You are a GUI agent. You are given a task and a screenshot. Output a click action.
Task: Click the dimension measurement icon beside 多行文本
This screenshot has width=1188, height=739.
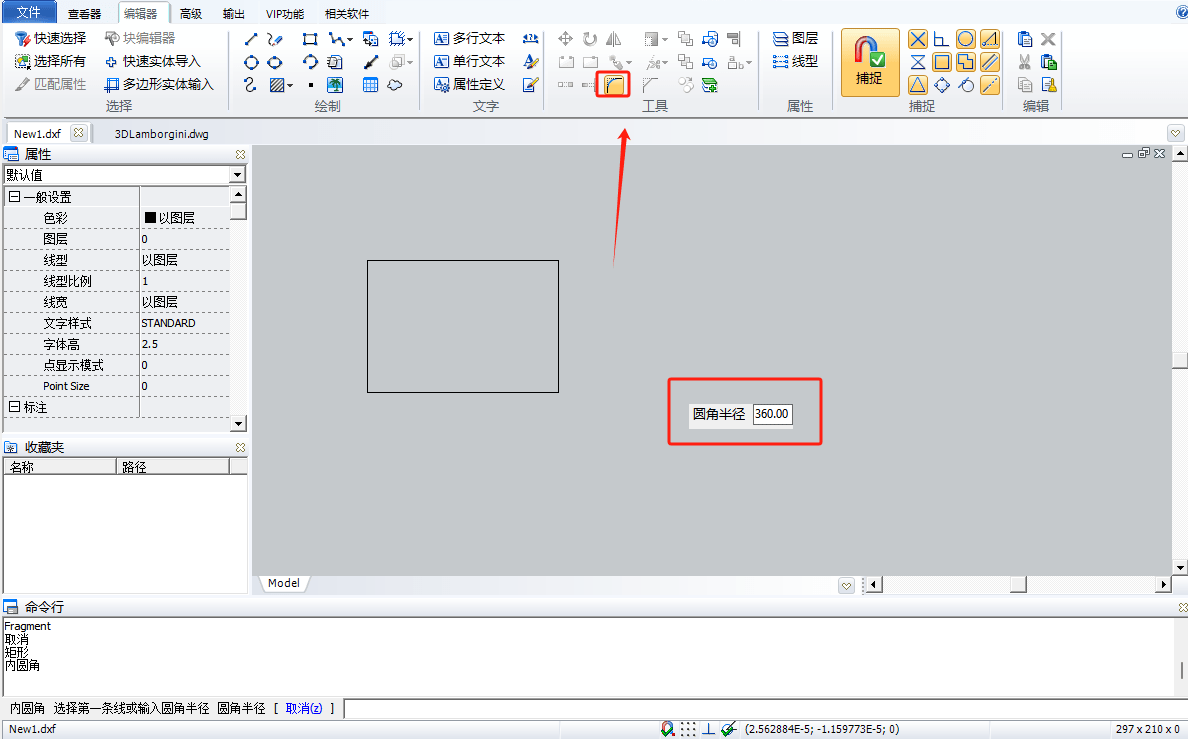pos(530,39)
